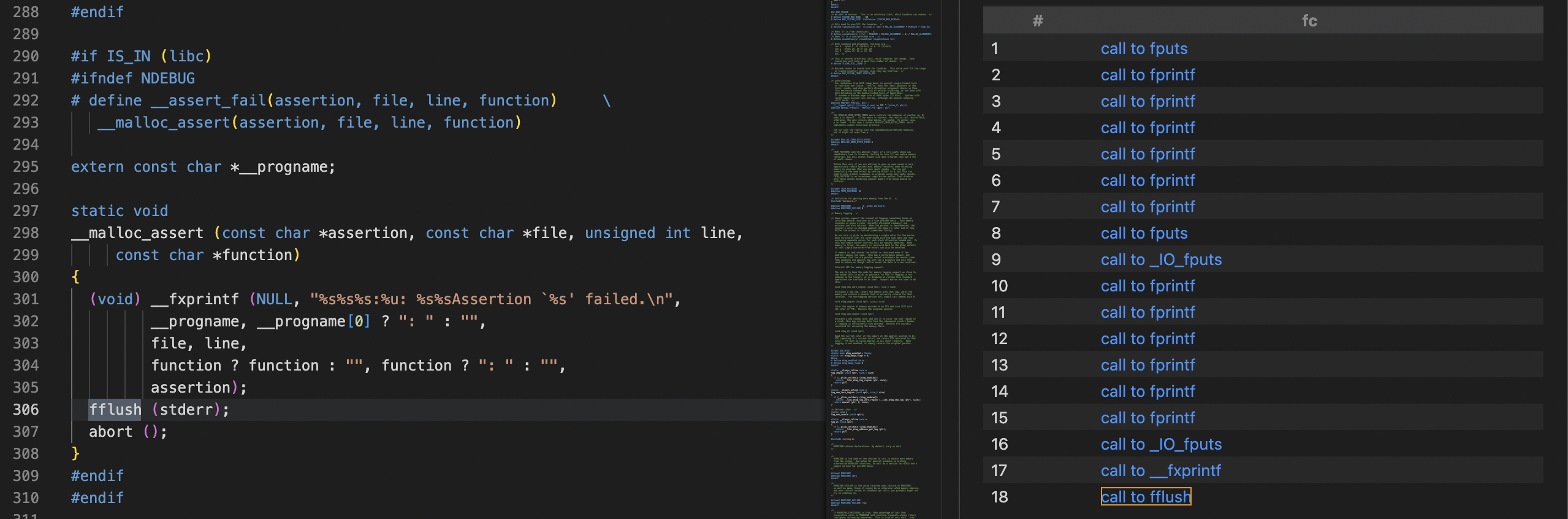The height and width of the screenshot is (519, 1568).
Task: Open the 'call to fprintf' link in row 5
Action: pyautogui.click(x=1147, y=154)
